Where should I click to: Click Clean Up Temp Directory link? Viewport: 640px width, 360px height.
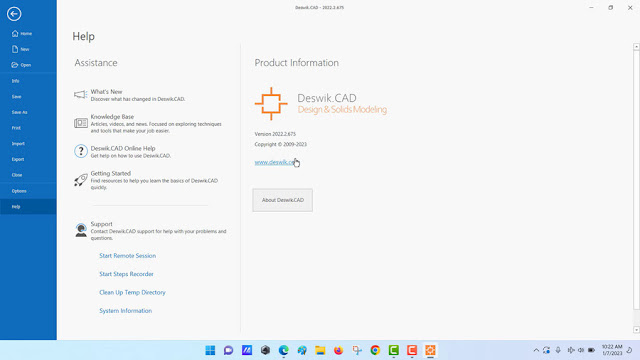132,292
